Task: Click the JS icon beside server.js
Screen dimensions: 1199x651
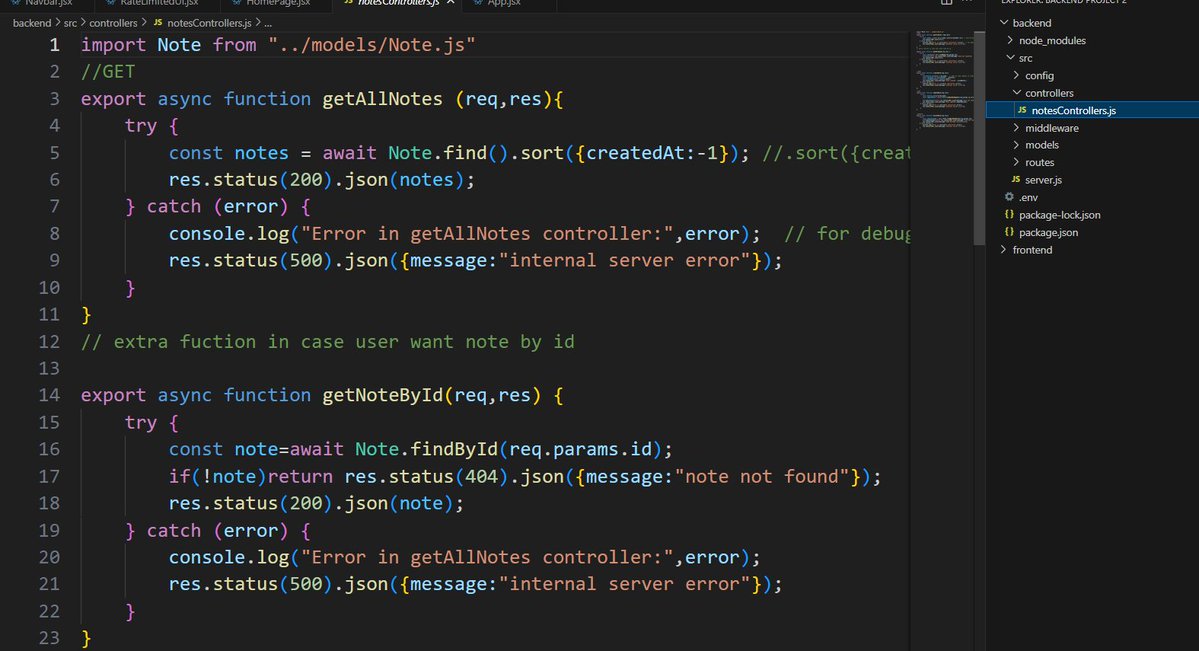Action: click(x=1015, y=180)
